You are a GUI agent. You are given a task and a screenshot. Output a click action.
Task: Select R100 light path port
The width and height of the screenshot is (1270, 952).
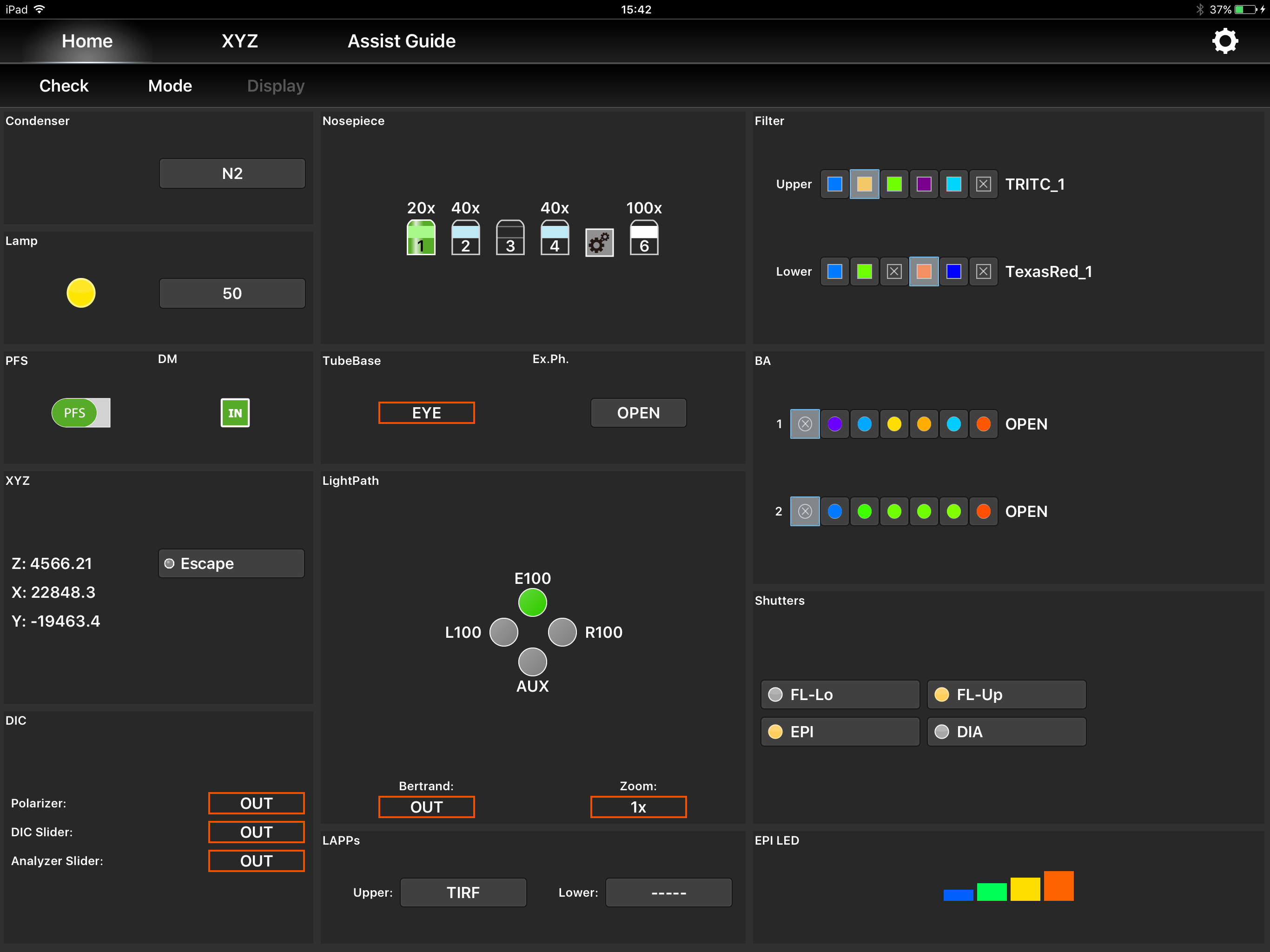point(562,632)
